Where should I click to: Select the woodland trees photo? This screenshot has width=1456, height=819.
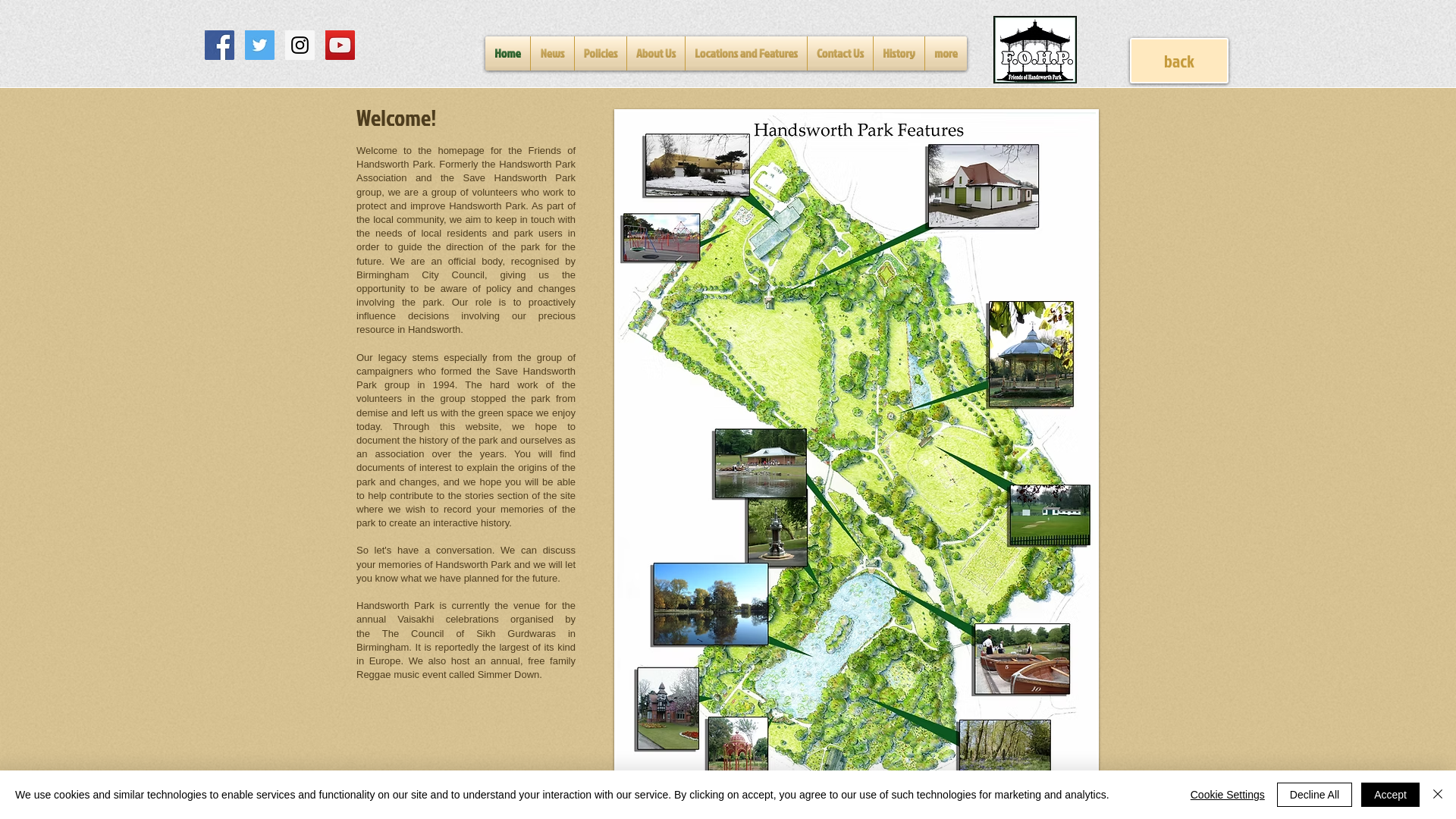coord(1005,746)
